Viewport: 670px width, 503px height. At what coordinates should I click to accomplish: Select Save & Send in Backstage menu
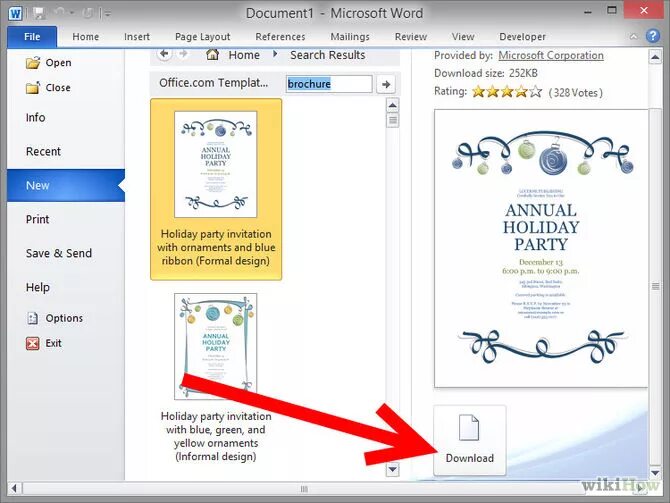59,253
